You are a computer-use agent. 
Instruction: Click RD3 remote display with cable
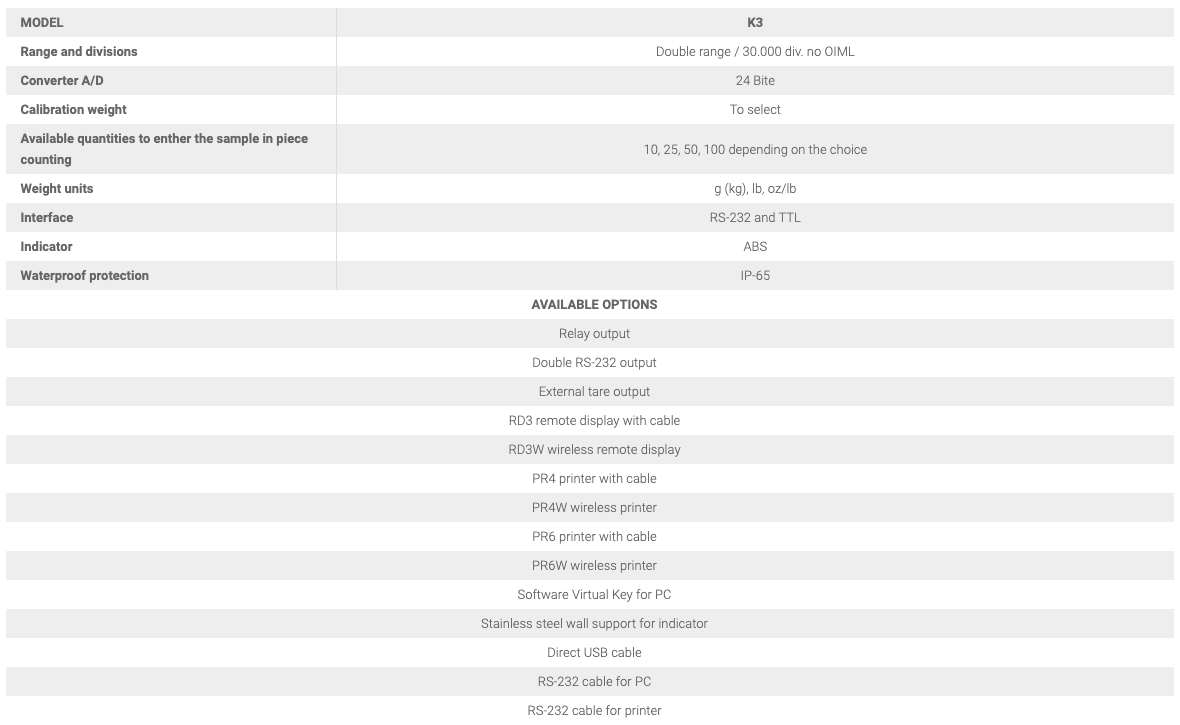point(594,420)
